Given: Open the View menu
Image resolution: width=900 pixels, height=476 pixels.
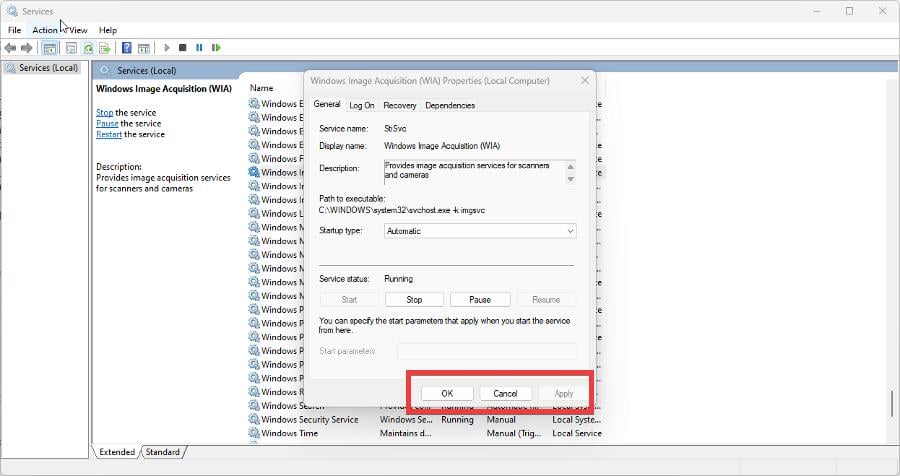Looking at the screenshot, I should click(x=78, y=30).
